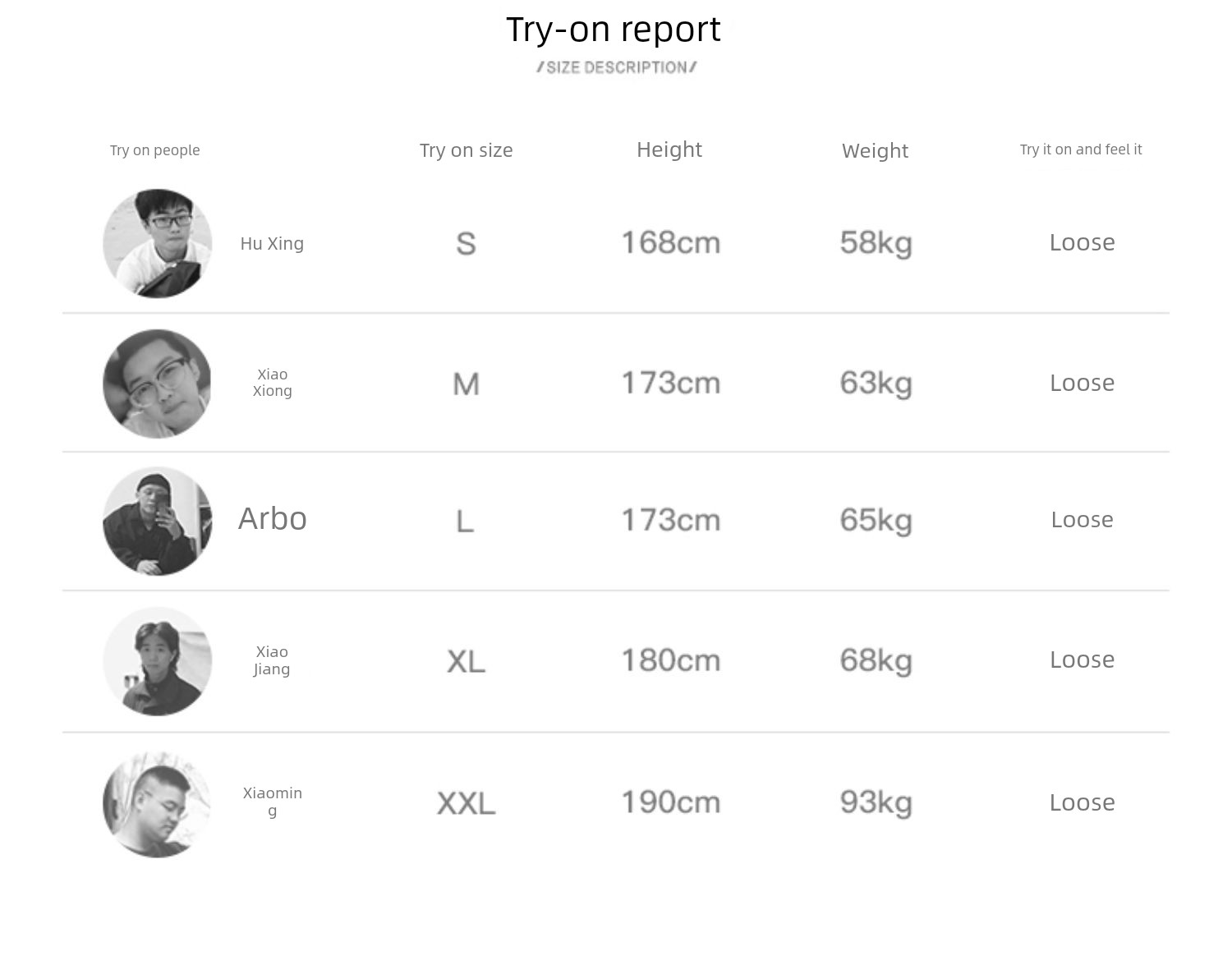Click the Height column header
1232x956 pixels.
pos(669,149)
